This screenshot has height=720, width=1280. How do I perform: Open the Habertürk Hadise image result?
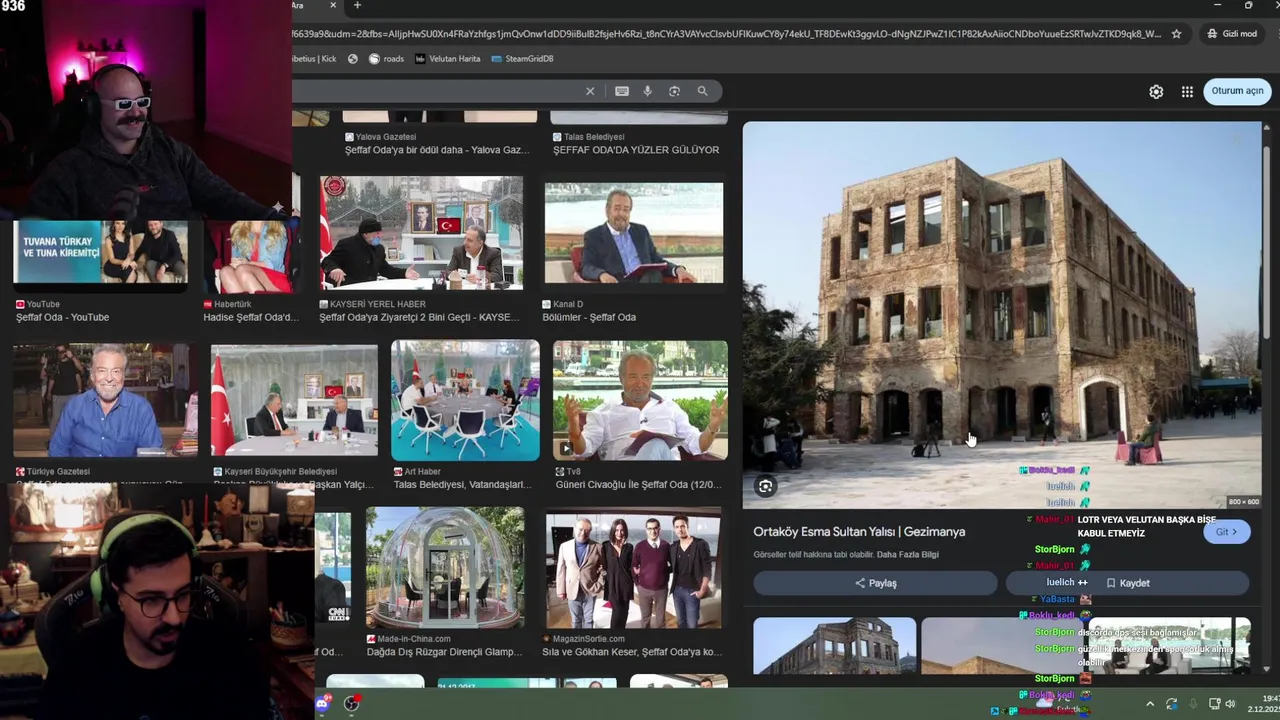(251, 255)
